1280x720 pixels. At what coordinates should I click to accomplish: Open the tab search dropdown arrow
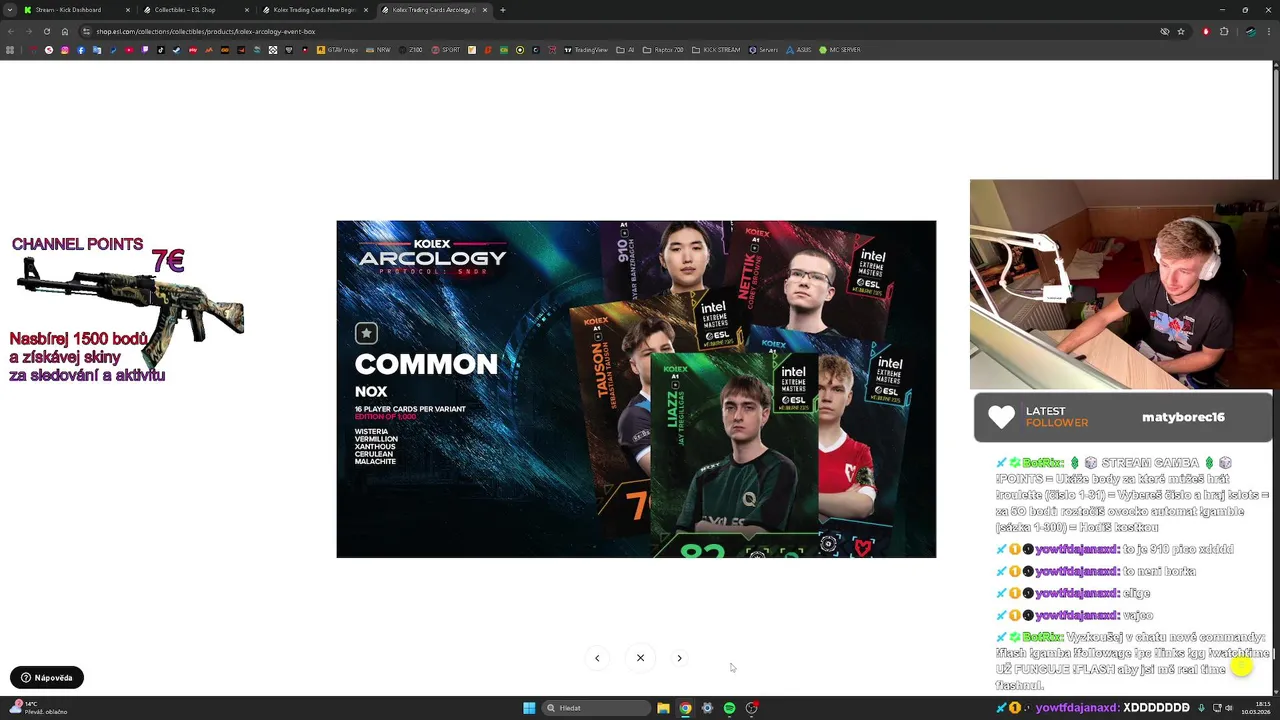(x=10, y=10)
